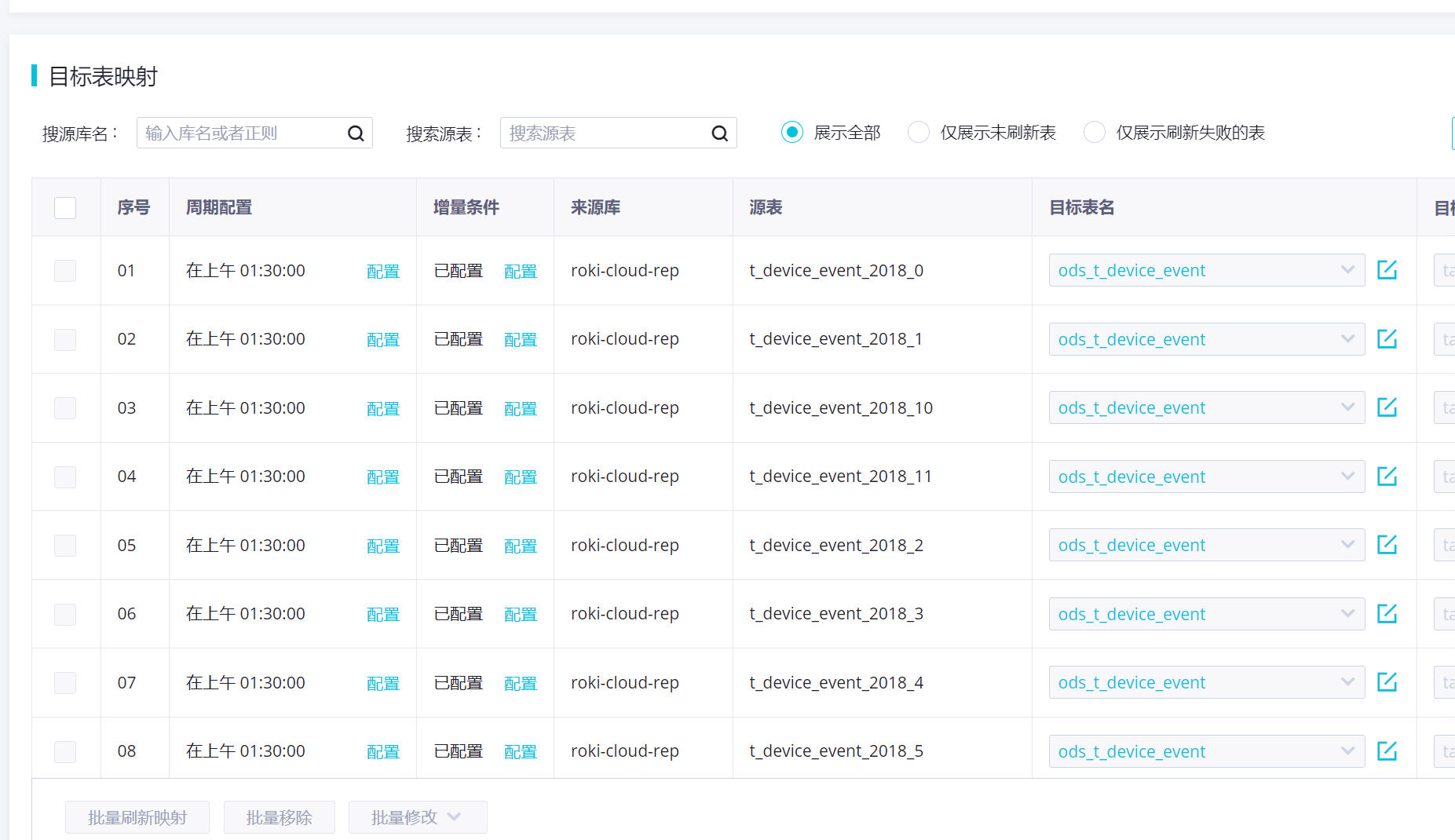
Task: Edit target table name for row 04
Action: [x=1387, y=477]
